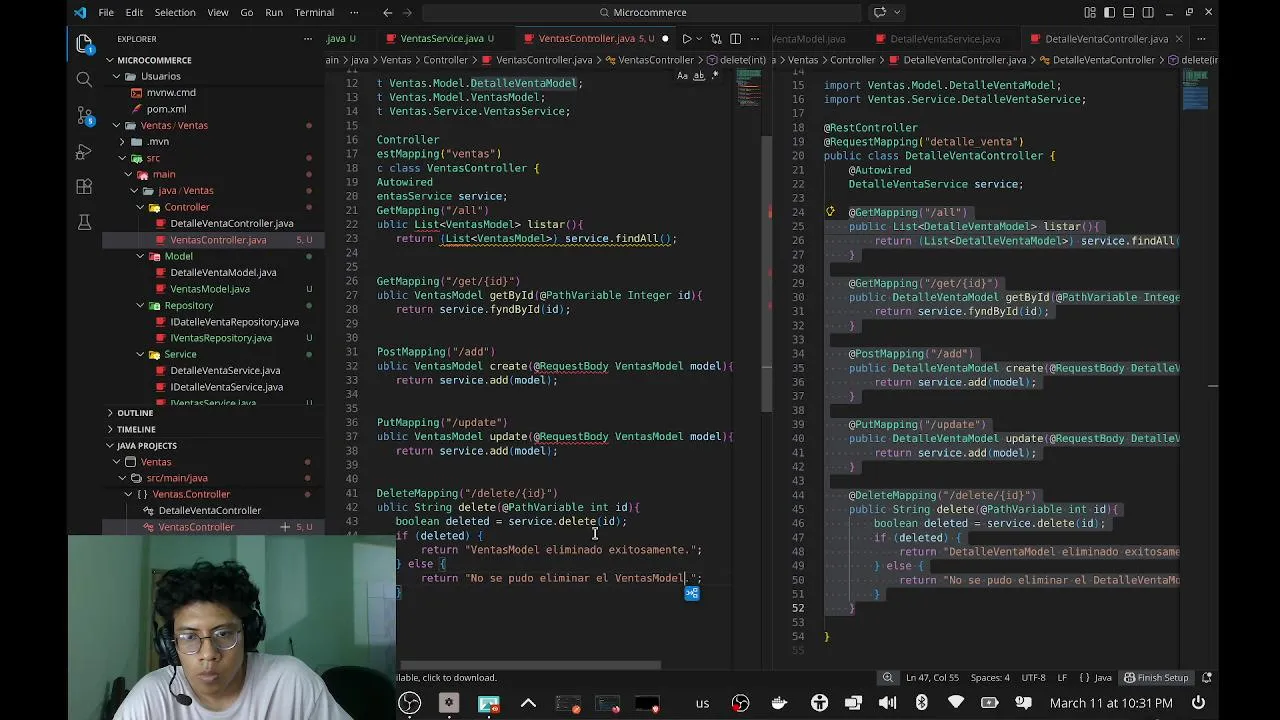Change indentation via Spaces: 4
1280x720 pixels.
click(990, 678)
